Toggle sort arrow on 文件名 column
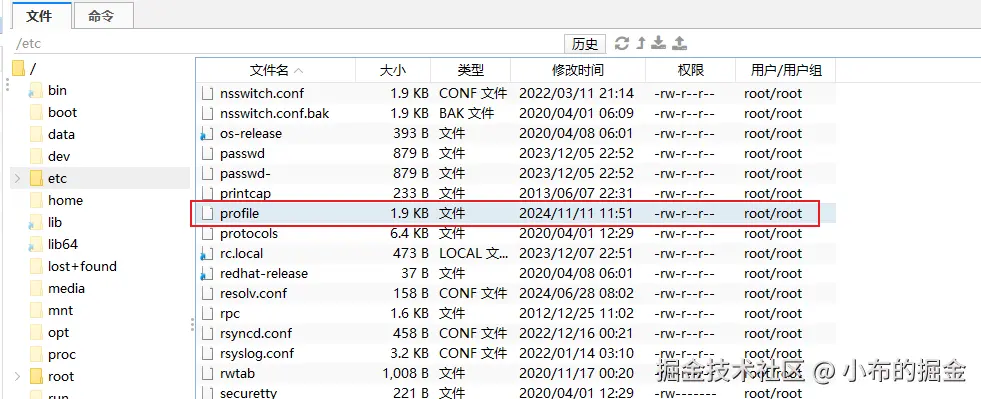This screenshot has width=981, height=399. [298, 71]
